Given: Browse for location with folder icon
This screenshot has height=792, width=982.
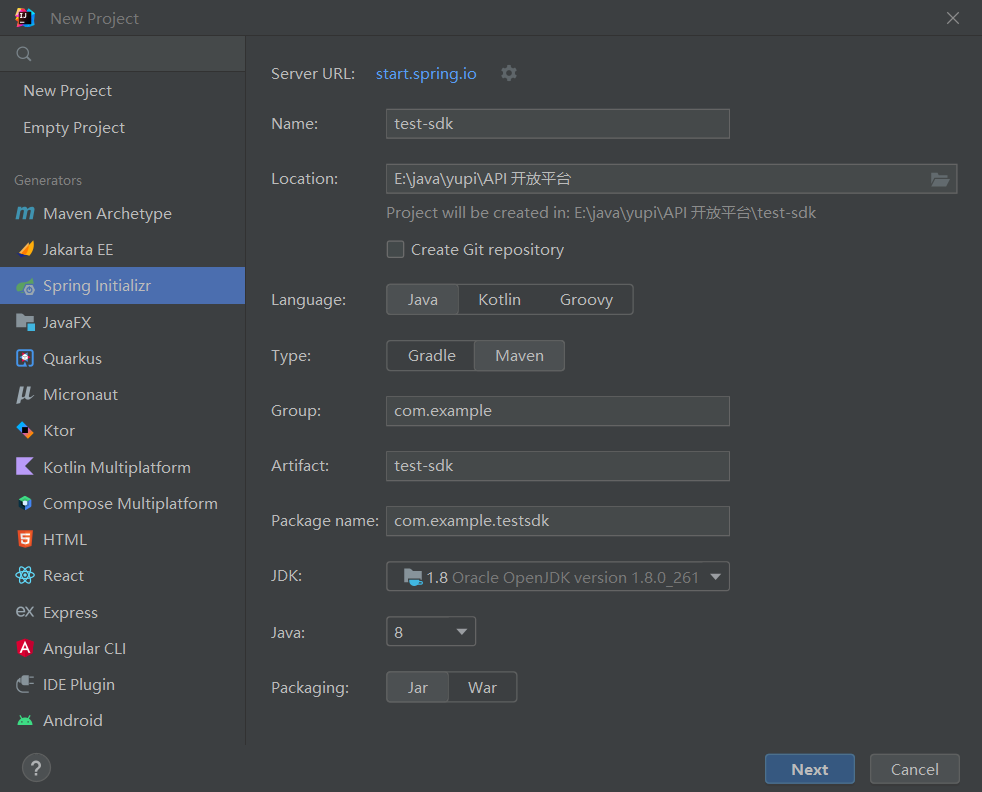Looking at the screenshot, I should pyautogui.click(x=939, y=179).
